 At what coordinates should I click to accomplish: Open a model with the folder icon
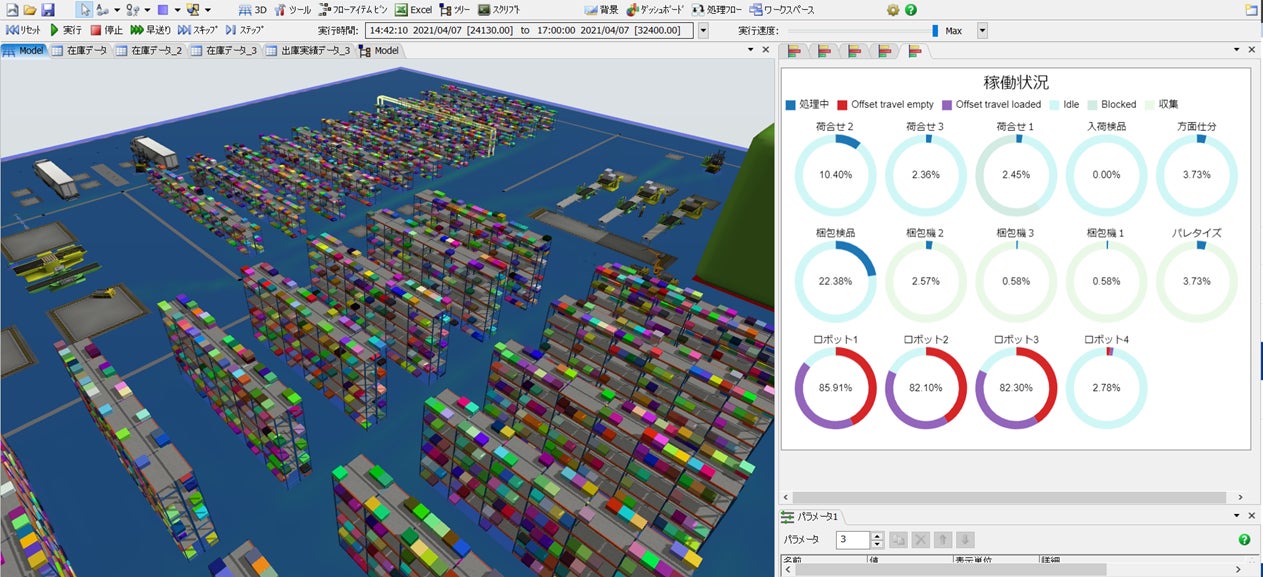tap(29, 10)
